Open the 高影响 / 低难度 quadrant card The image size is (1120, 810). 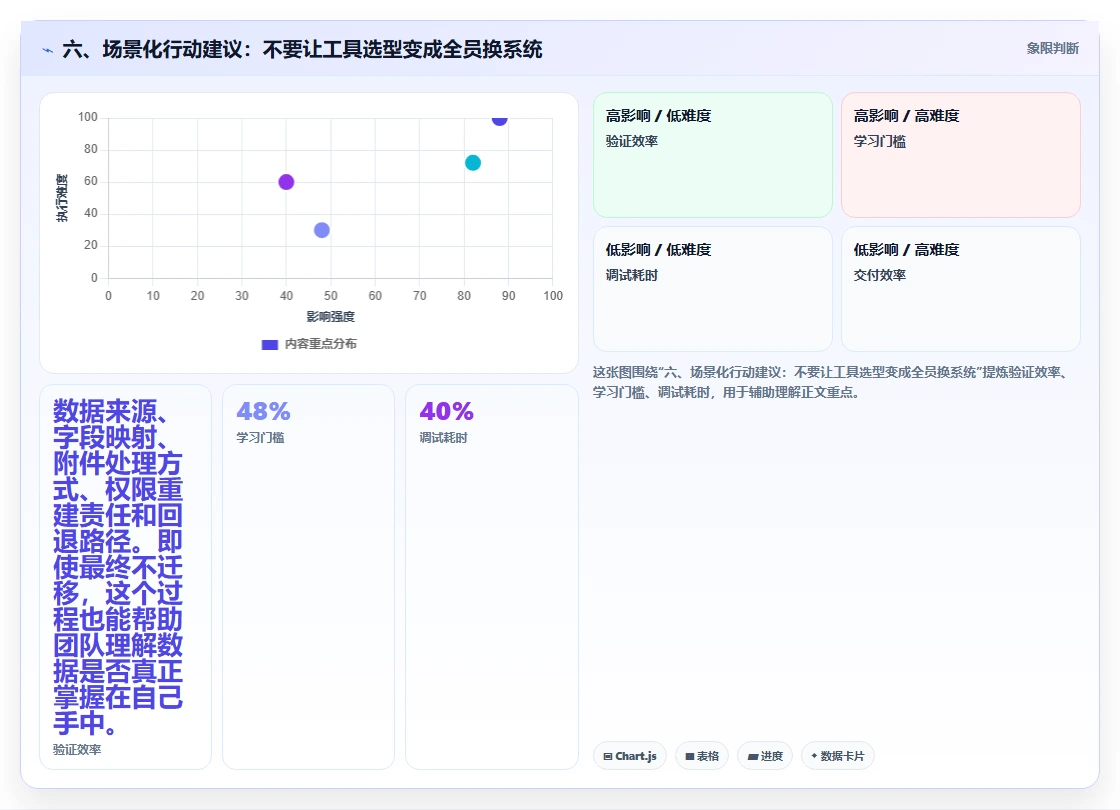712,155
